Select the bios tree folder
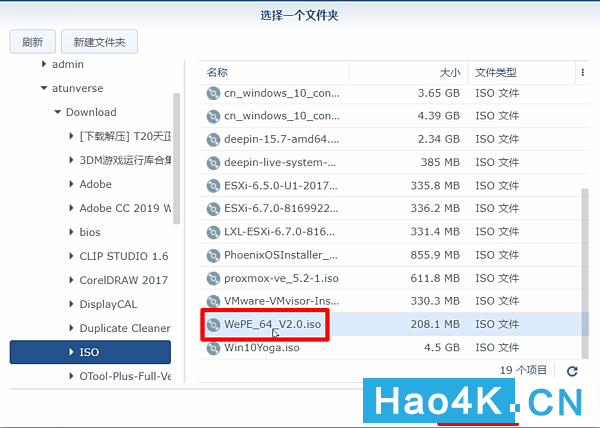This screenshot has width=600, height=428. [90, 232]
